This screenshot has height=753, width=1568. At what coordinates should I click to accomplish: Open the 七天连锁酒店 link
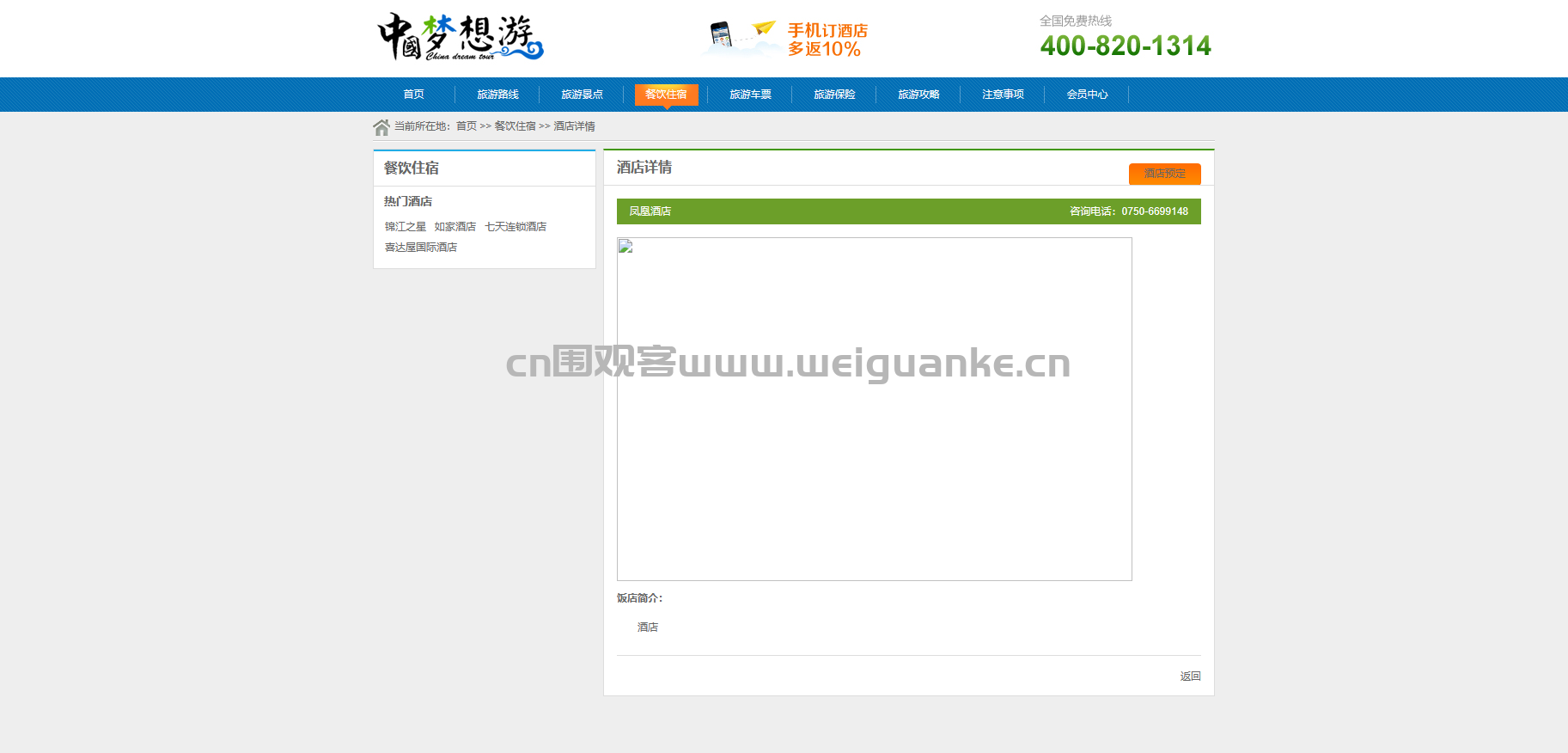pyautogui.click(x=516, y=227)
